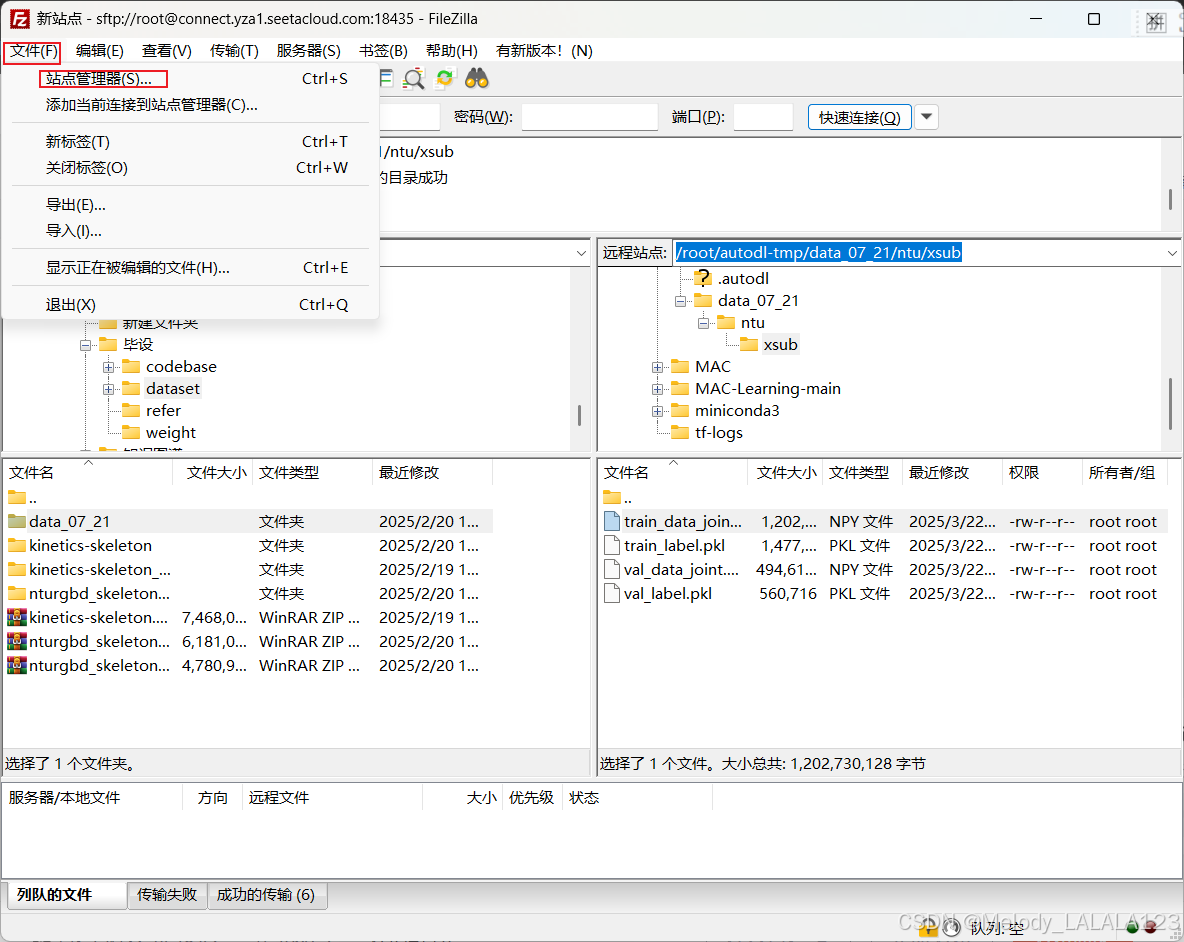Select remote file train_data_joint npy
Viewport: 1184px width, 942px height.
(884, 522)
